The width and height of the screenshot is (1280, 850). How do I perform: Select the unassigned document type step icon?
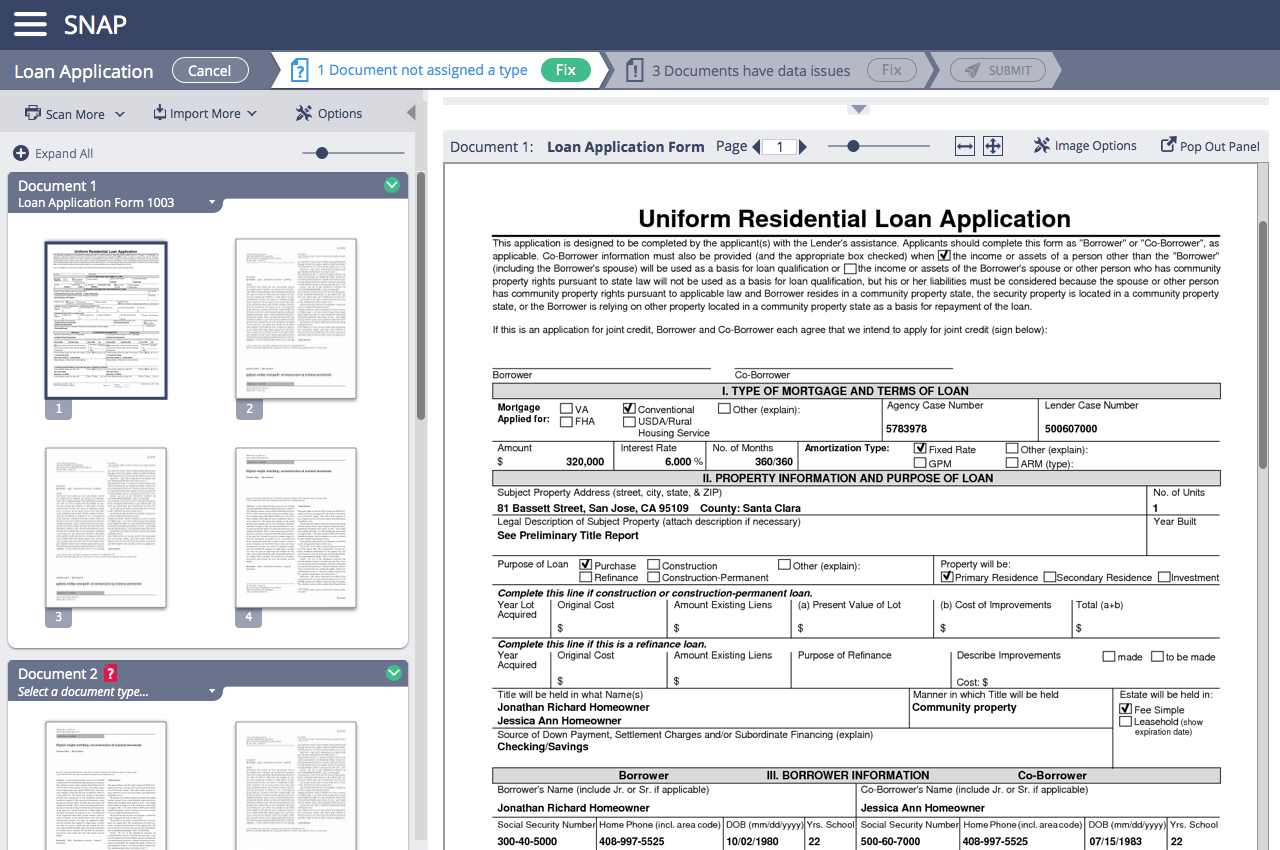[x=299, y=71]
